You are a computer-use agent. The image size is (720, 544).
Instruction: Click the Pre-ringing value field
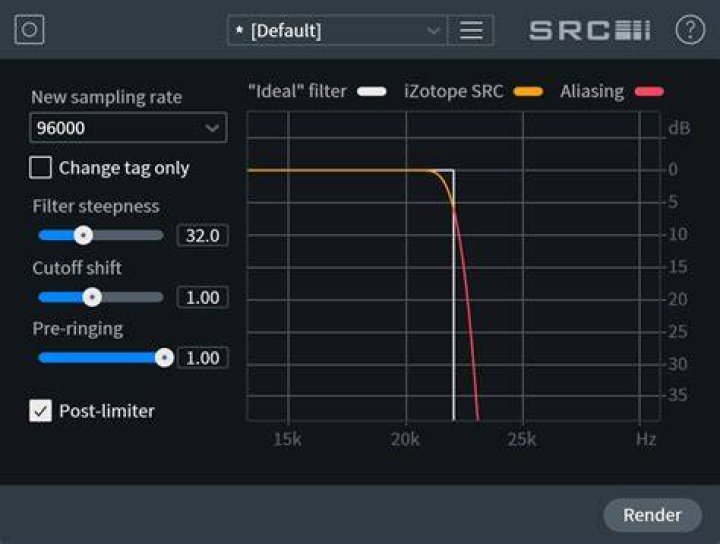coord(202,358)
